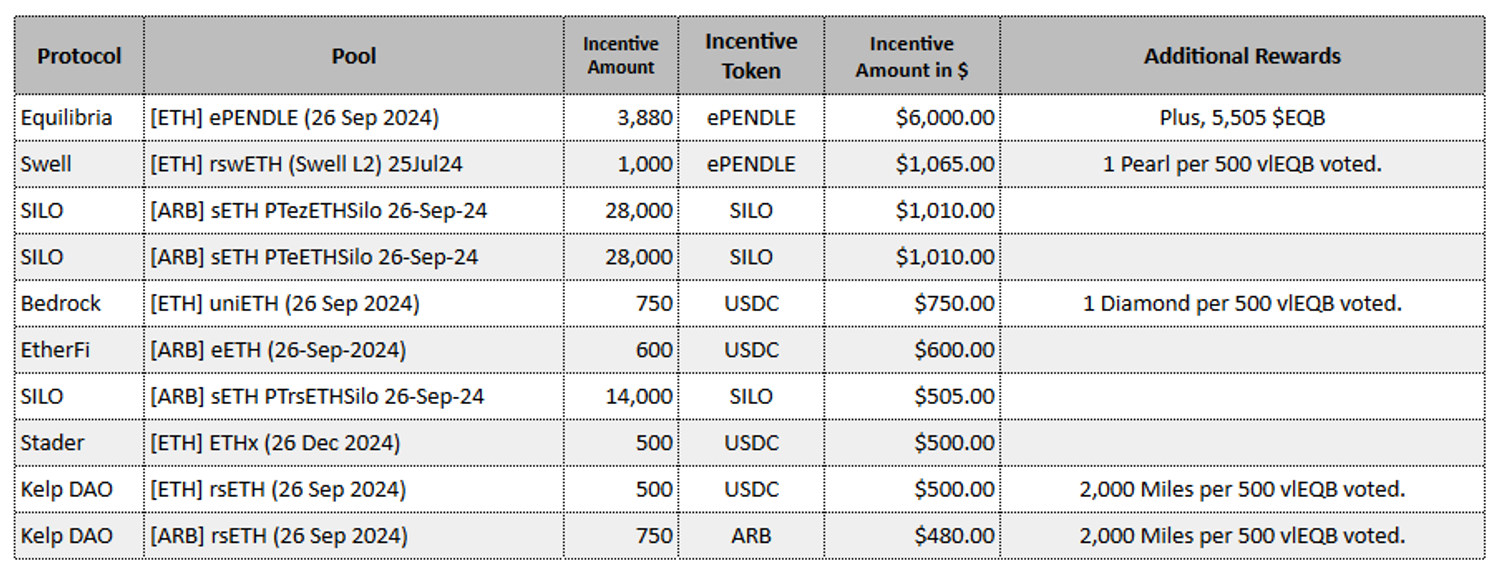This screenshot has width=1500, height=574.
Task: Select the 1 Pearl per 500 vlEQB cell
Action: click(x=1242, y=164)
